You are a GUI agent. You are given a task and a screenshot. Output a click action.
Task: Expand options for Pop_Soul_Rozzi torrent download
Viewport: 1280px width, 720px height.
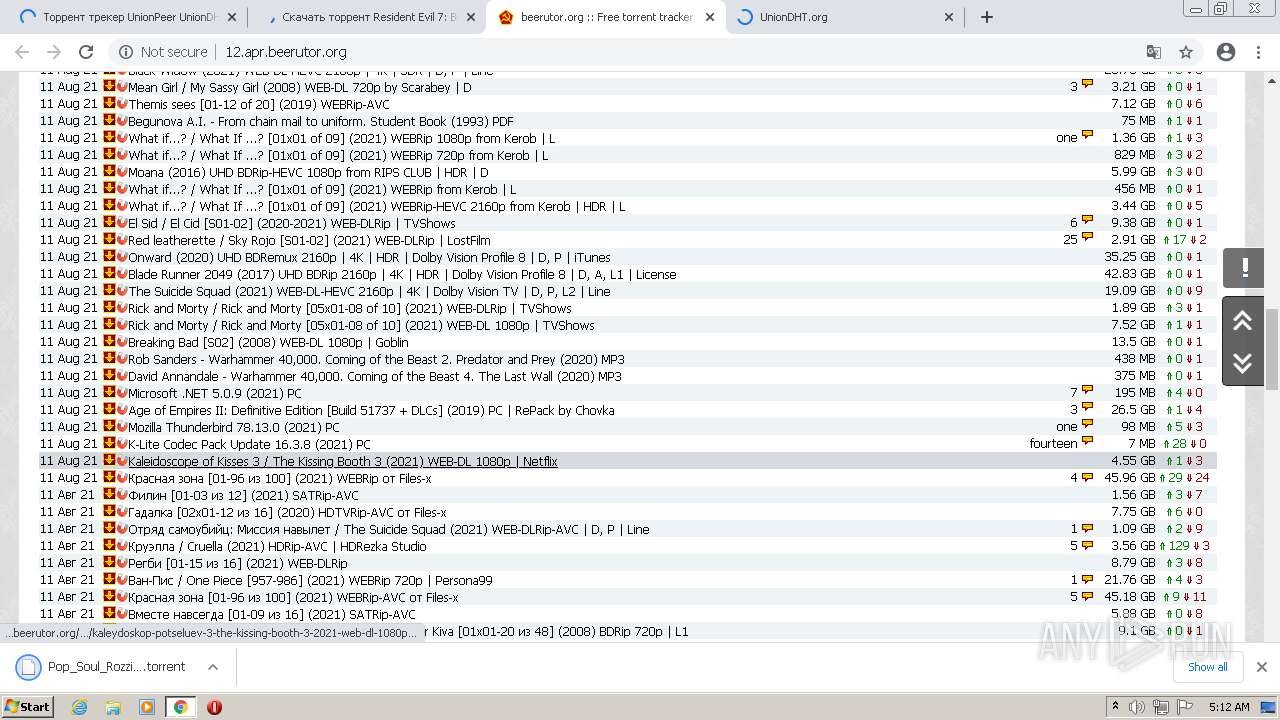(x=213, y=667)
